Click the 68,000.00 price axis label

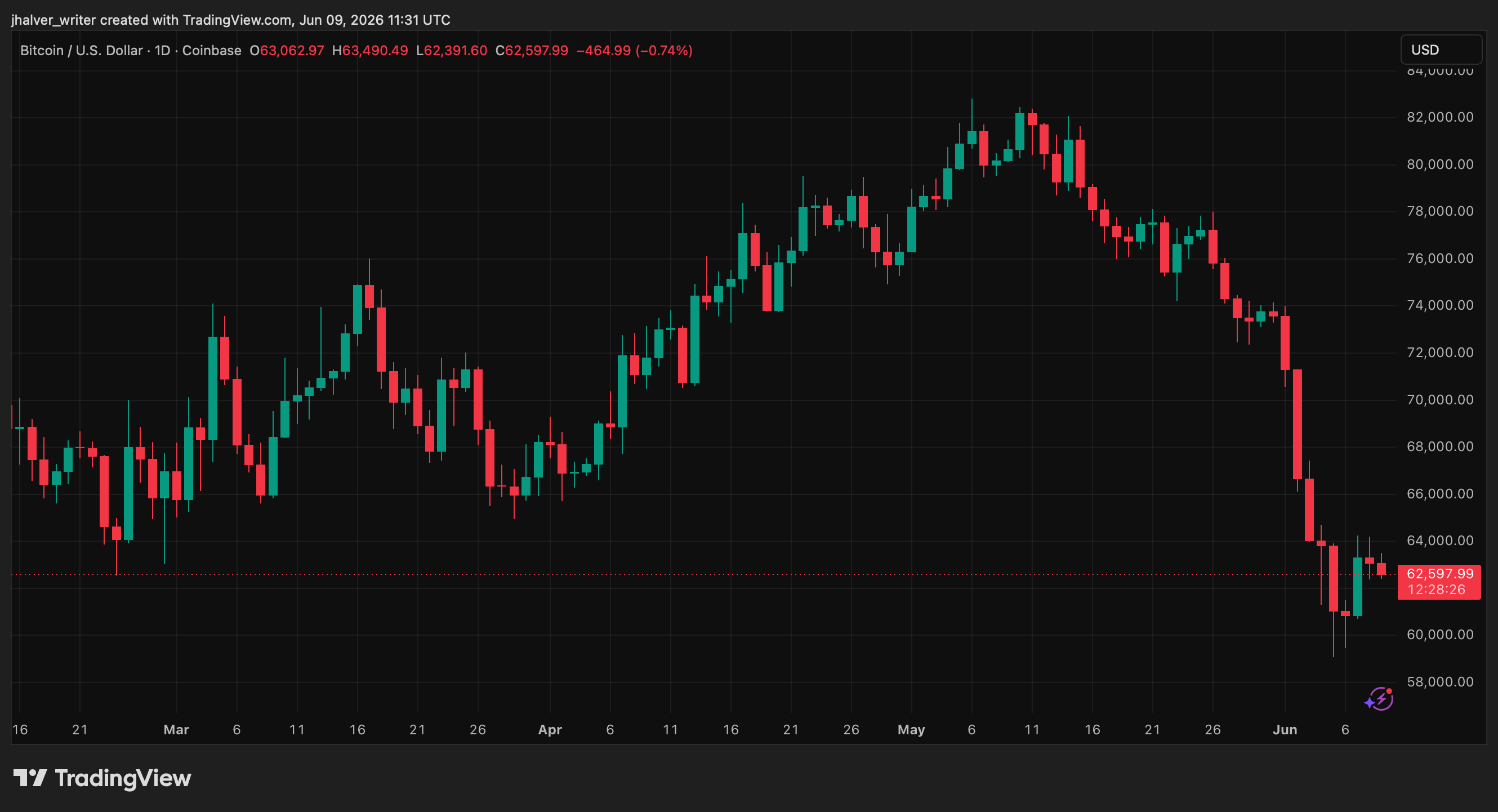tap(1440, 447)
